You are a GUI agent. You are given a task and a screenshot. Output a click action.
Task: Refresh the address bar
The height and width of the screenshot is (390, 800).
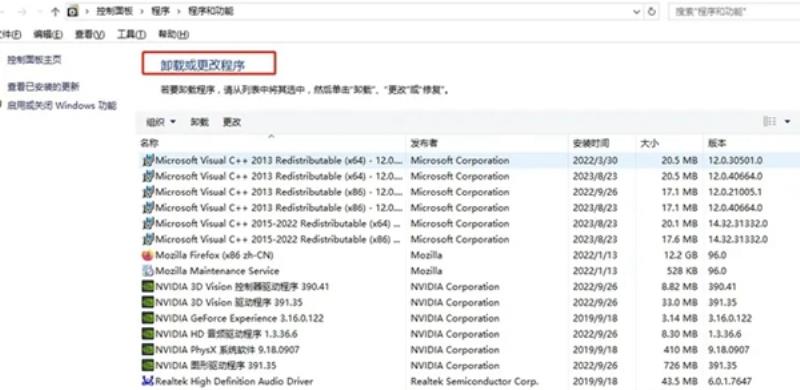click(652, 11)
